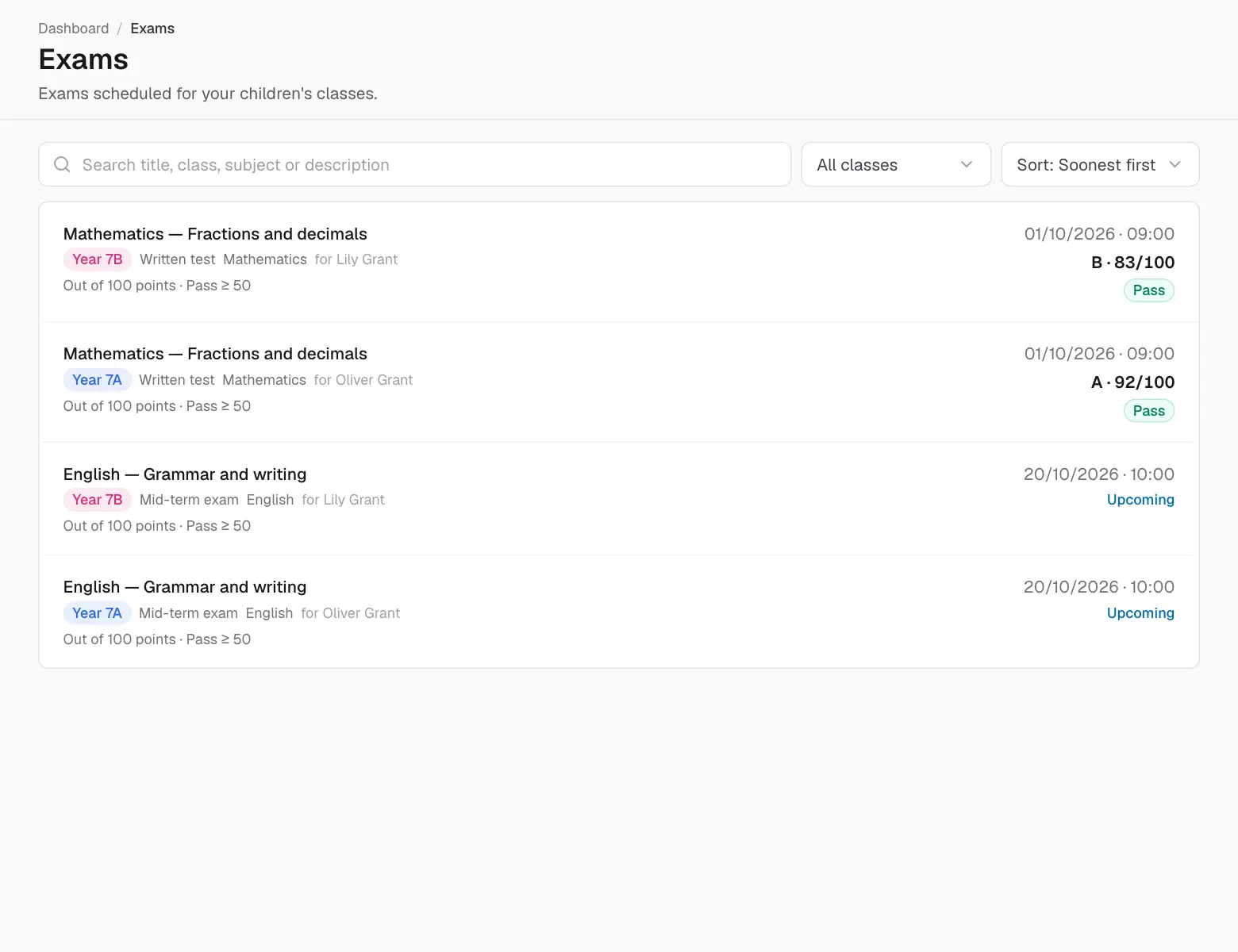Click the Upcoming status for Year 7B English
1238x952 pixels.
[1140, 500]
